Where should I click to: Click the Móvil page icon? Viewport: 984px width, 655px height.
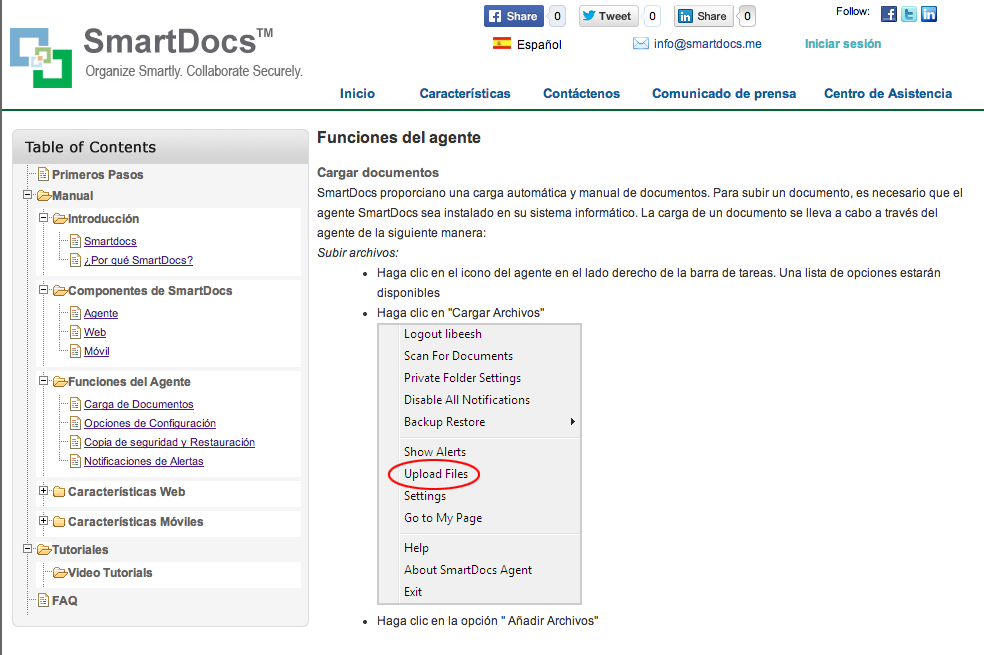pyautogui.click(x=75, y=351)
